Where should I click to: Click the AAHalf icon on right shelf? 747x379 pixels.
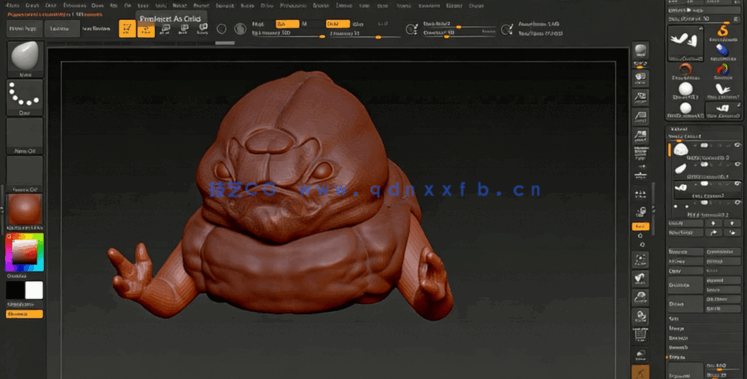point(641,135)
